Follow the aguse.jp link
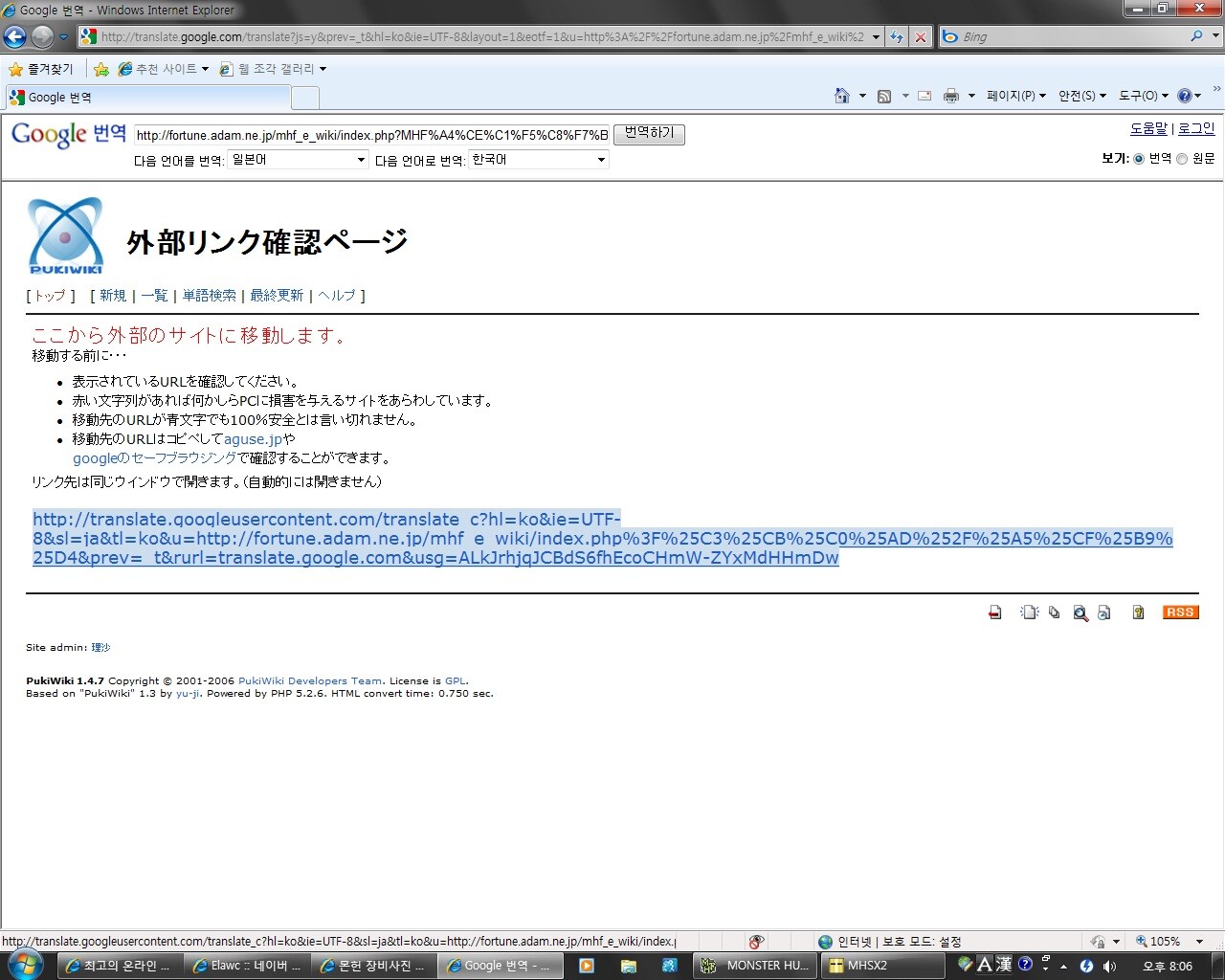 [253, 439]
